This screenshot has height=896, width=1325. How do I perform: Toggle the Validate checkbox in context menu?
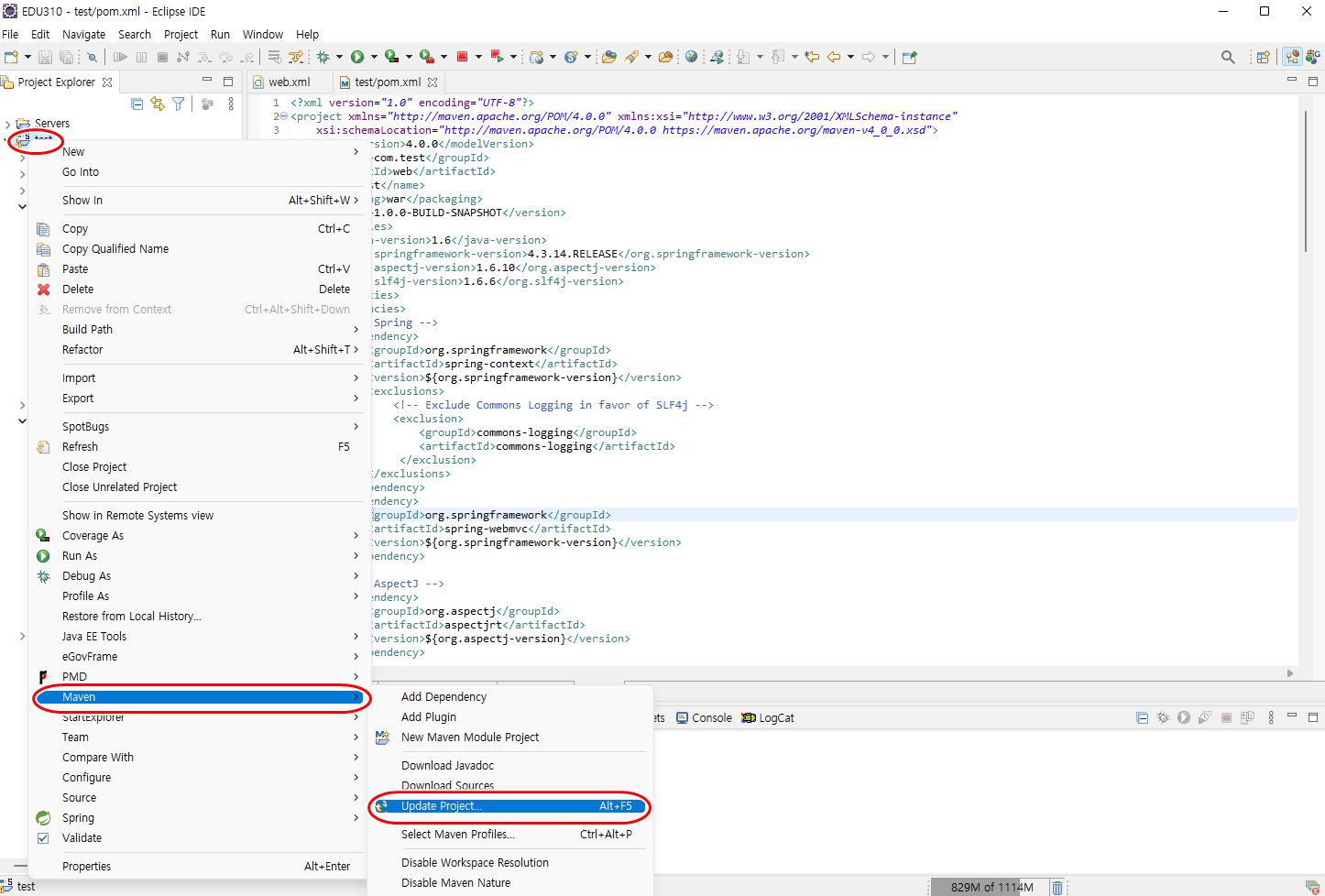pyautogui.click(x=43, y=838)
